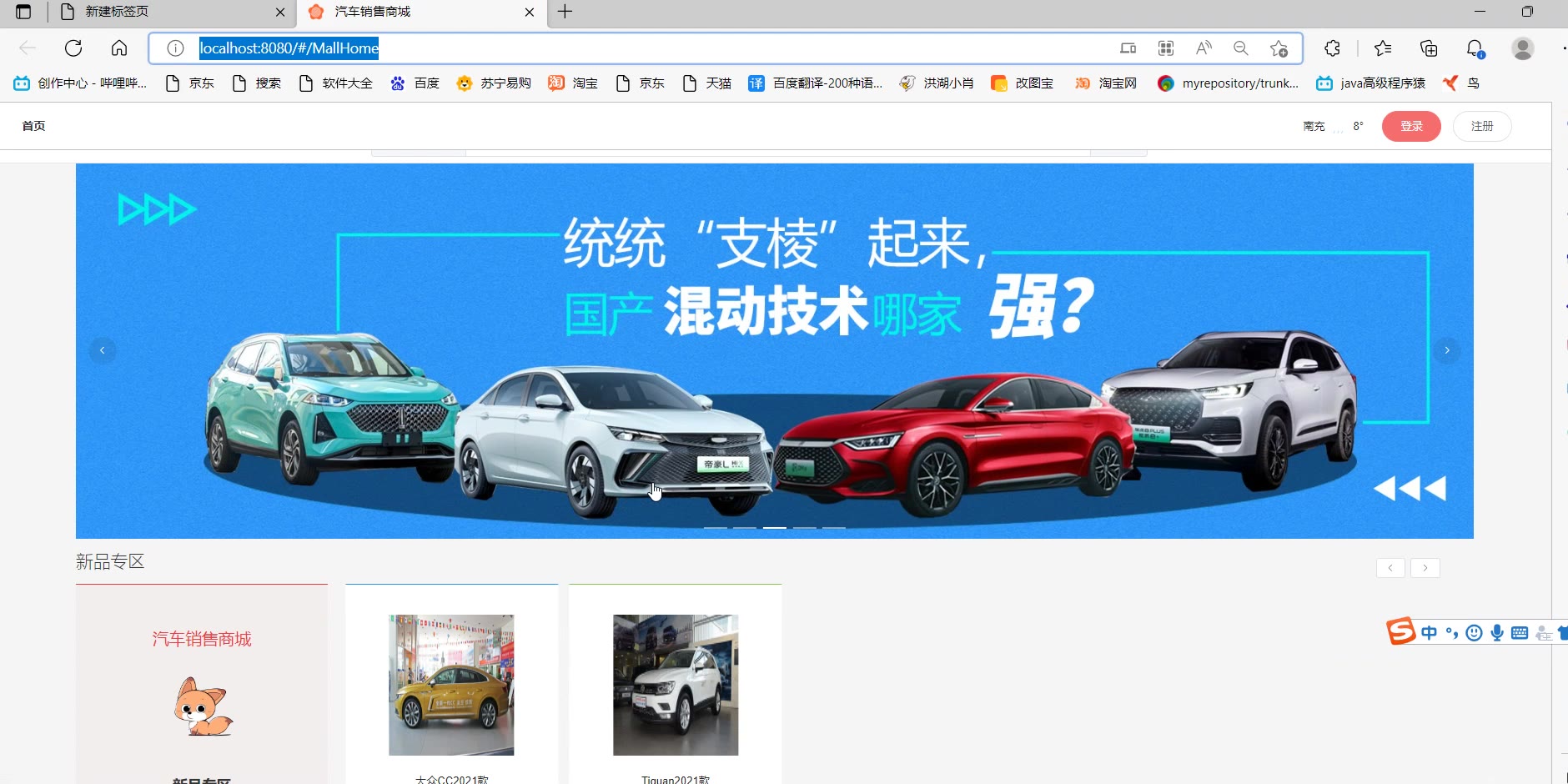Reload the page with the refresh icon
The height and width of the screenshot is (784, 1568).
point(73,48)
